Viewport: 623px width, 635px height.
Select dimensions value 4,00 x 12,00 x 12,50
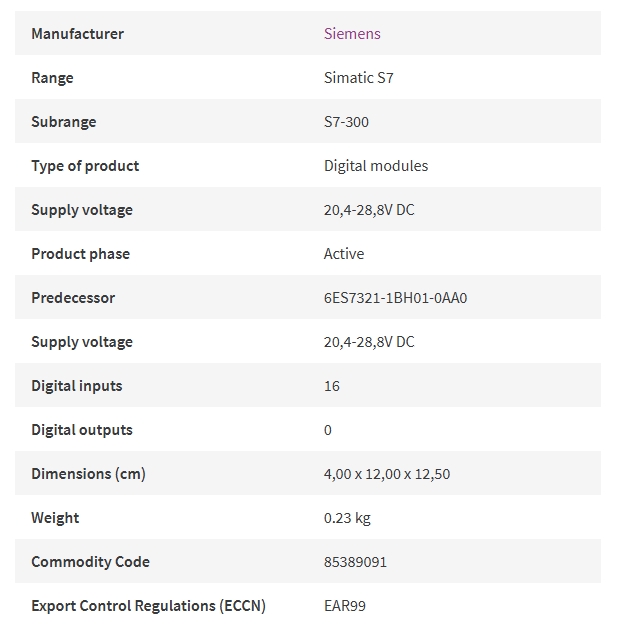[x=387, y=474]
